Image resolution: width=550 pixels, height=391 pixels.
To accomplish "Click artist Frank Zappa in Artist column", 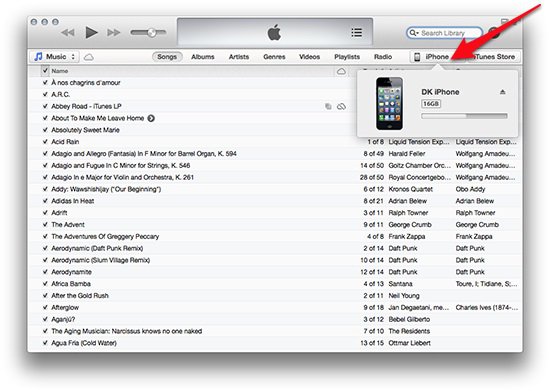I will pos(407,237).
